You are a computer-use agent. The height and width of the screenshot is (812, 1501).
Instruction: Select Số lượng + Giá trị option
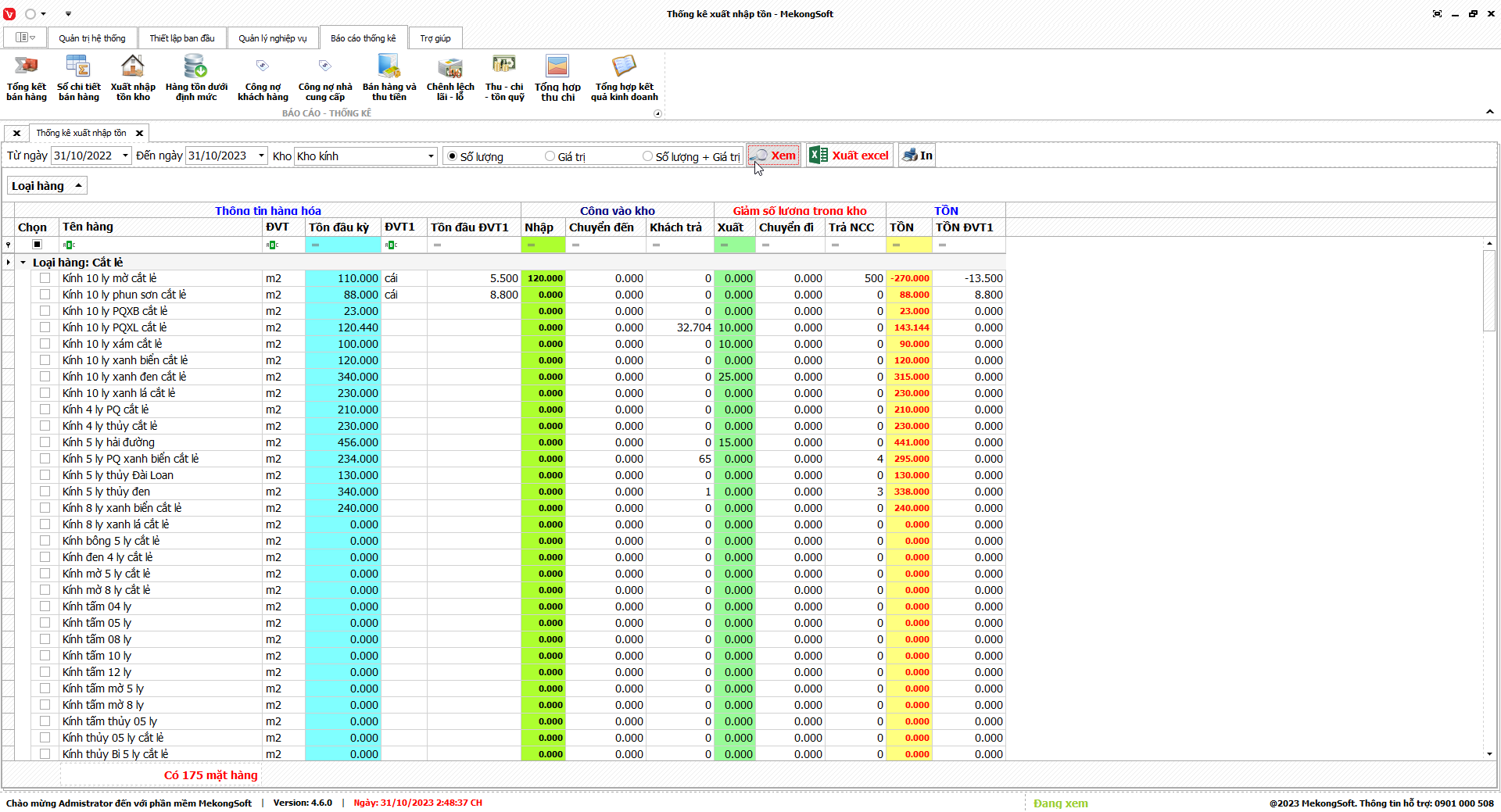coord(647,156)
